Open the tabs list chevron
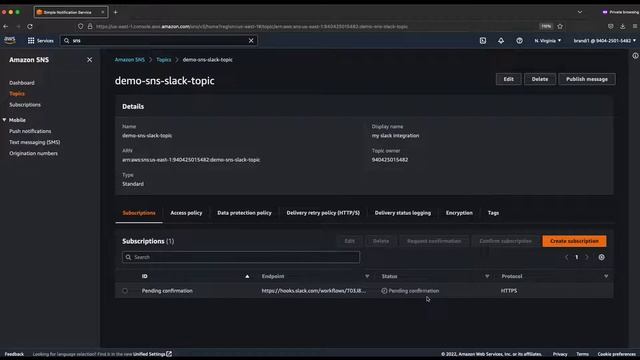 pyautogui.click(x=580, y=12)
